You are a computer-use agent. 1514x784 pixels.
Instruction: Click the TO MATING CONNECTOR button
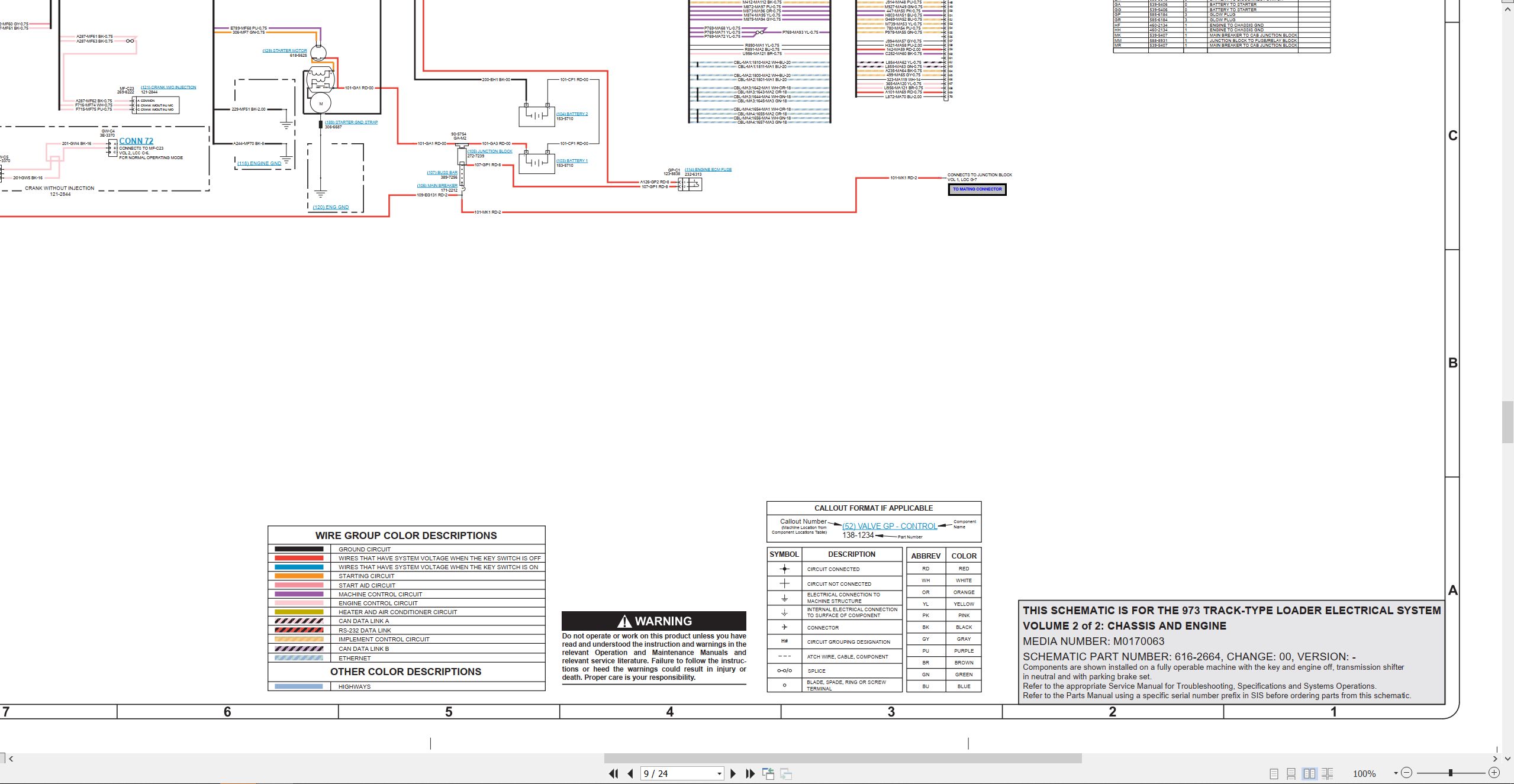point(977,189)
